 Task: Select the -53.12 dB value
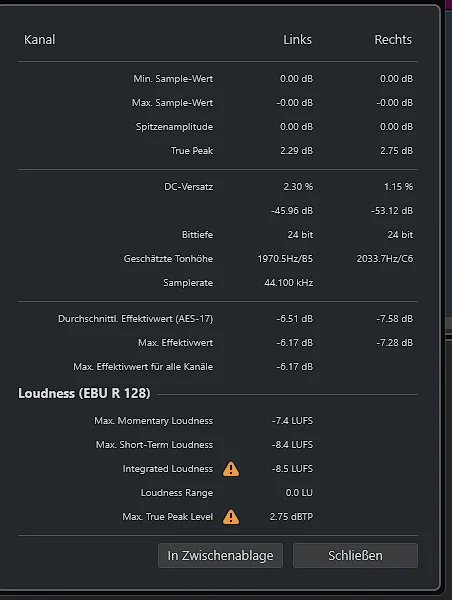pyautogui.click(x=392, y=211)
